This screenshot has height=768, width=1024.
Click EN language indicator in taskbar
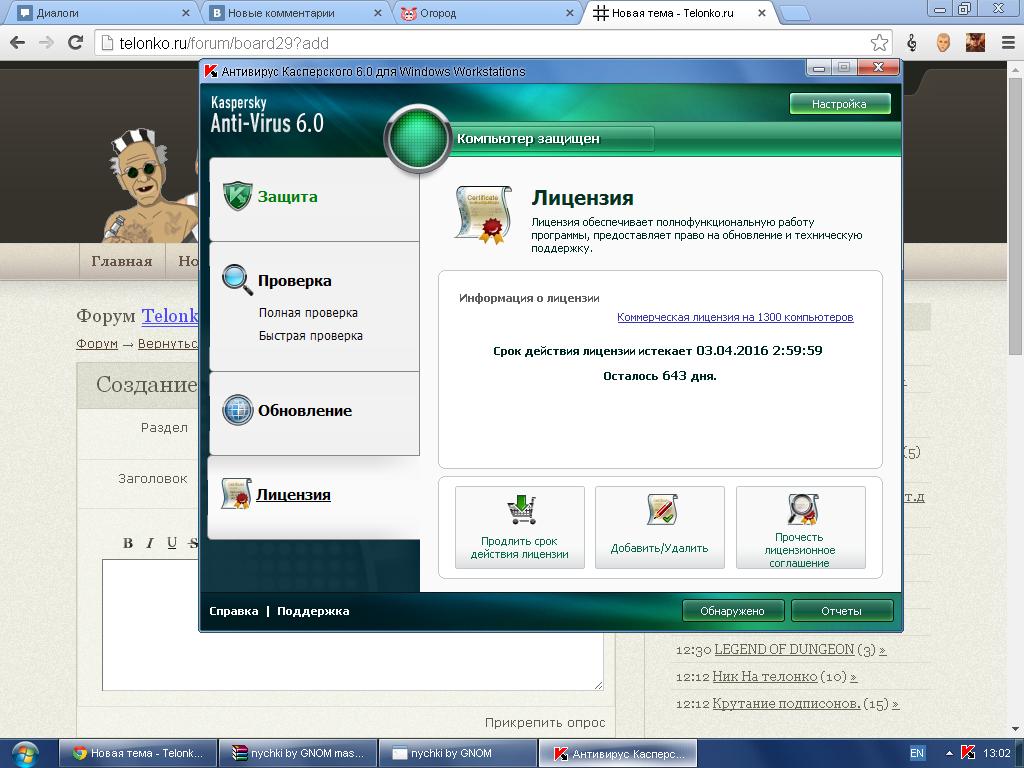tap(917, 753)
